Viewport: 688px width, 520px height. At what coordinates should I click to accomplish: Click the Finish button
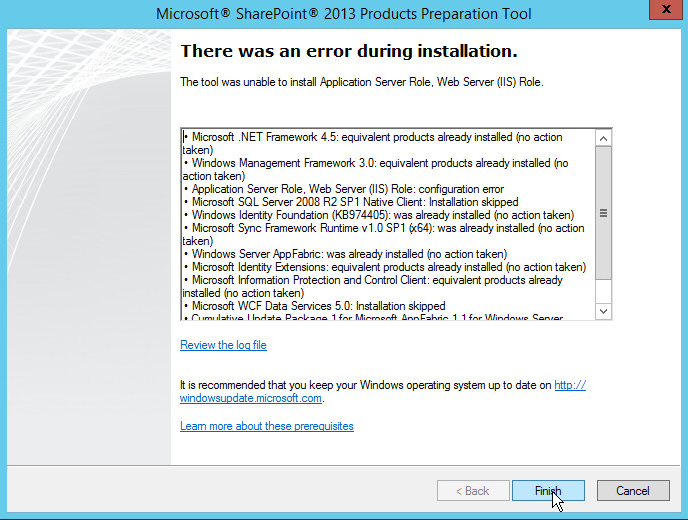[x=548, y=491]
